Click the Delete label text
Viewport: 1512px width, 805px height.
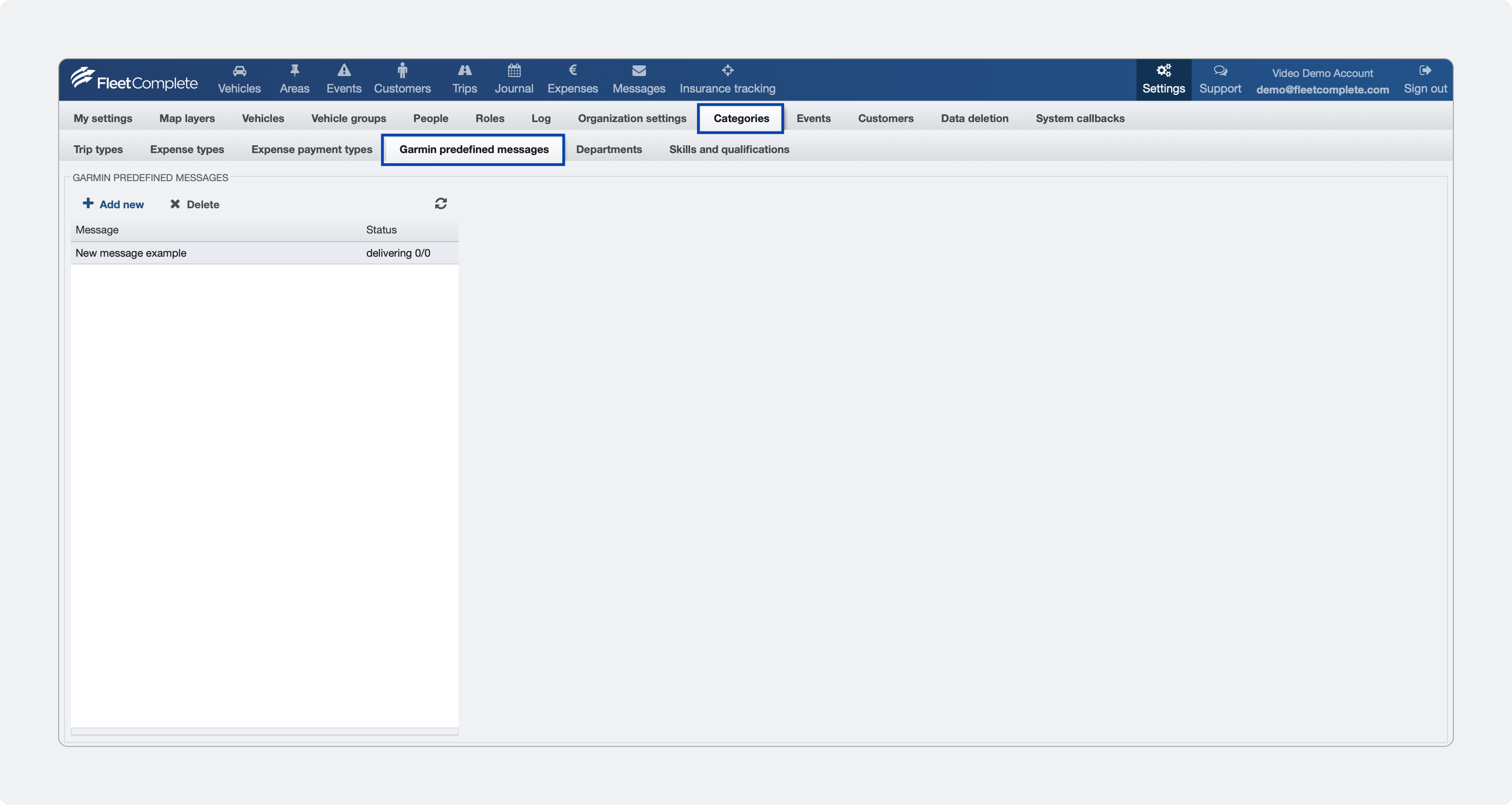click(x=203, y=204)
